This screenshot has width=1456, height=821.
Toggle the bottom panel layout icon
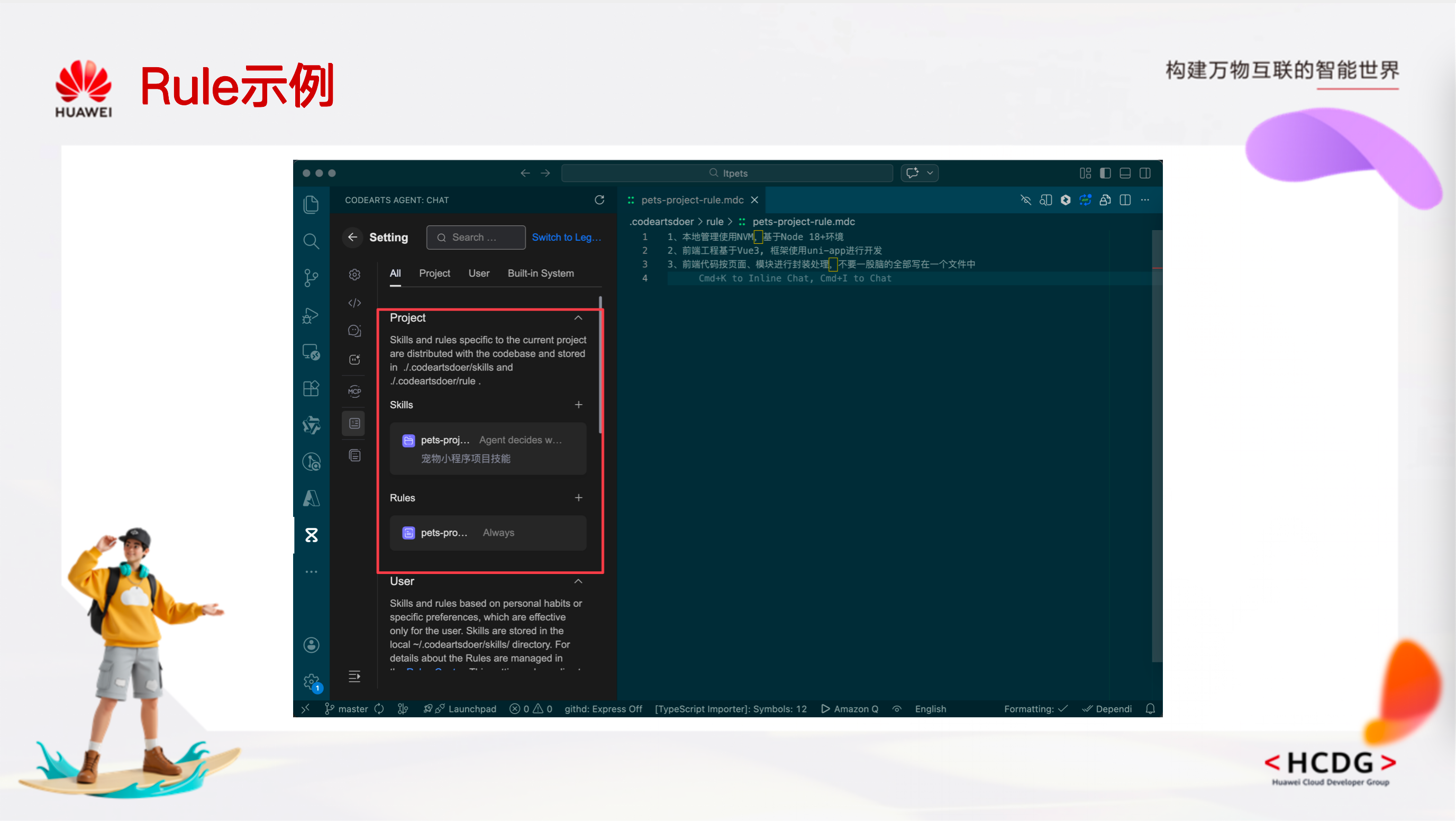[1125, 173]
